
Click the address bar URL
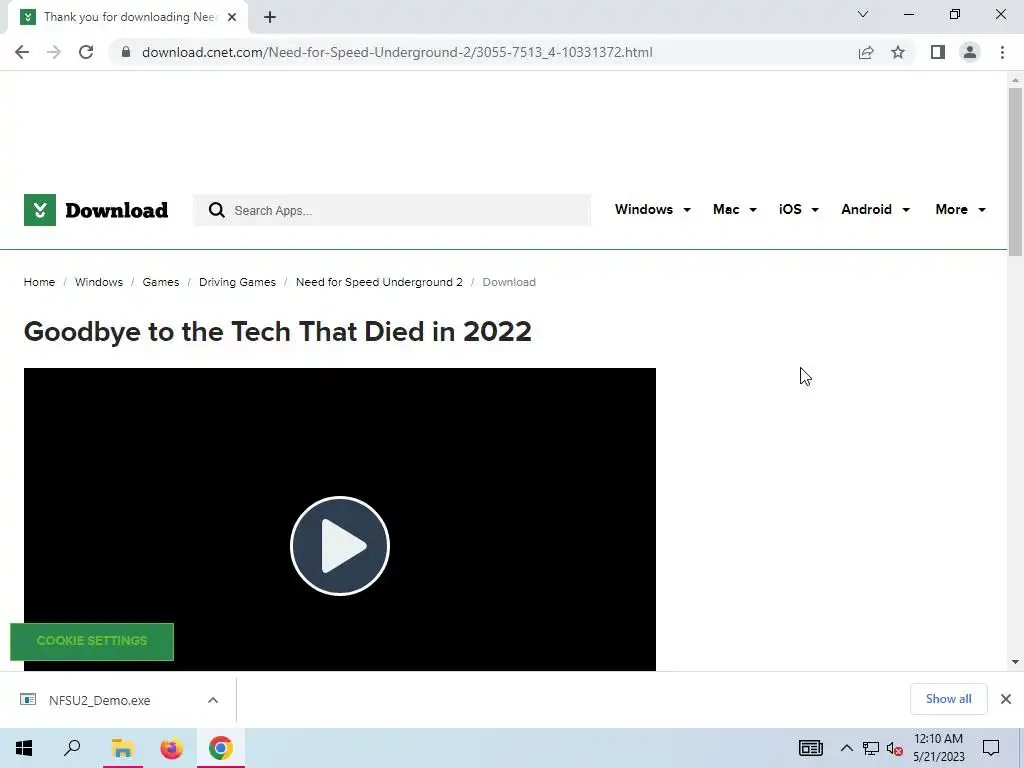(x=397, y=52)
